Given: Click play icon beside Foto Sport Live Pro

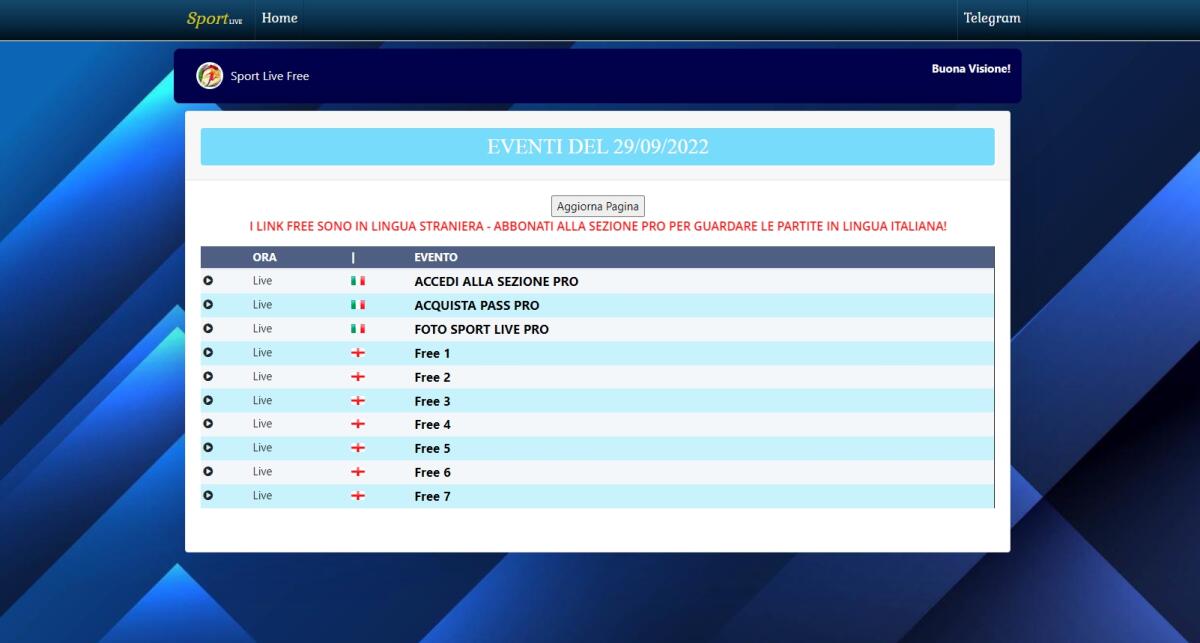Looking at the screenshot, I should 208,329.
